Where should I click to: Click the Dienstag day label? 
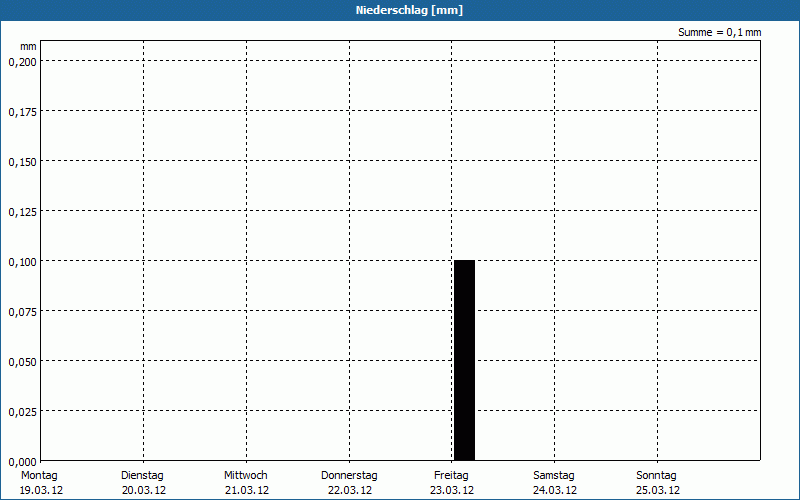tap(142, 476)
